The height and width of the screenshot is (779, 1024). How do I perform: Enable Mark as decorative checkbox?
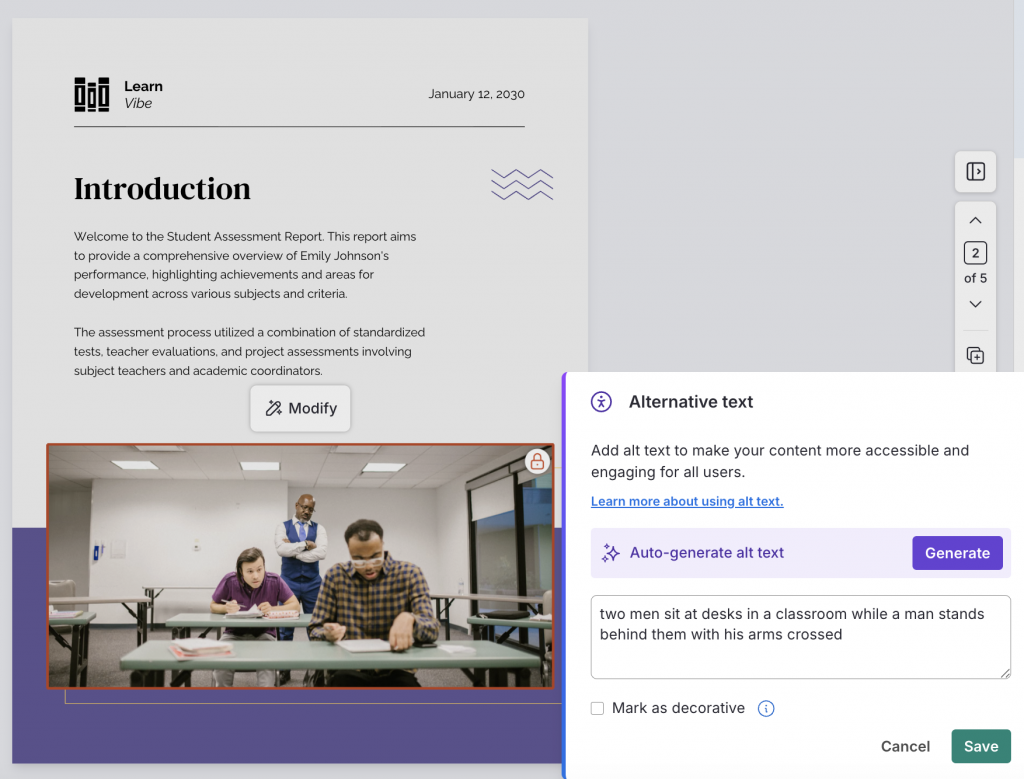click(597, 708)
